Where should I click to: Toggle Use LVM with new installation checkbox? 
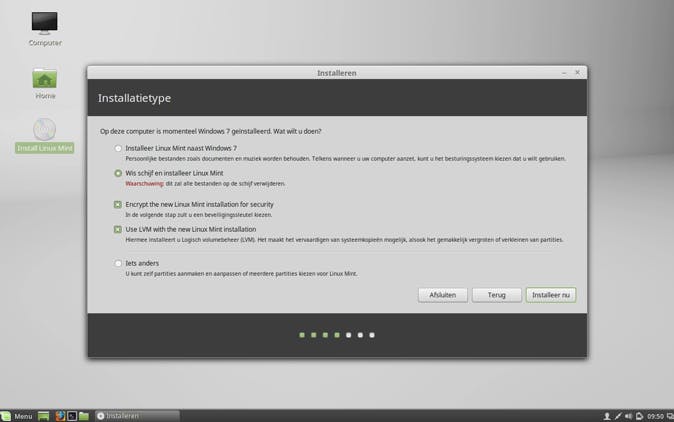coord(118,229)
